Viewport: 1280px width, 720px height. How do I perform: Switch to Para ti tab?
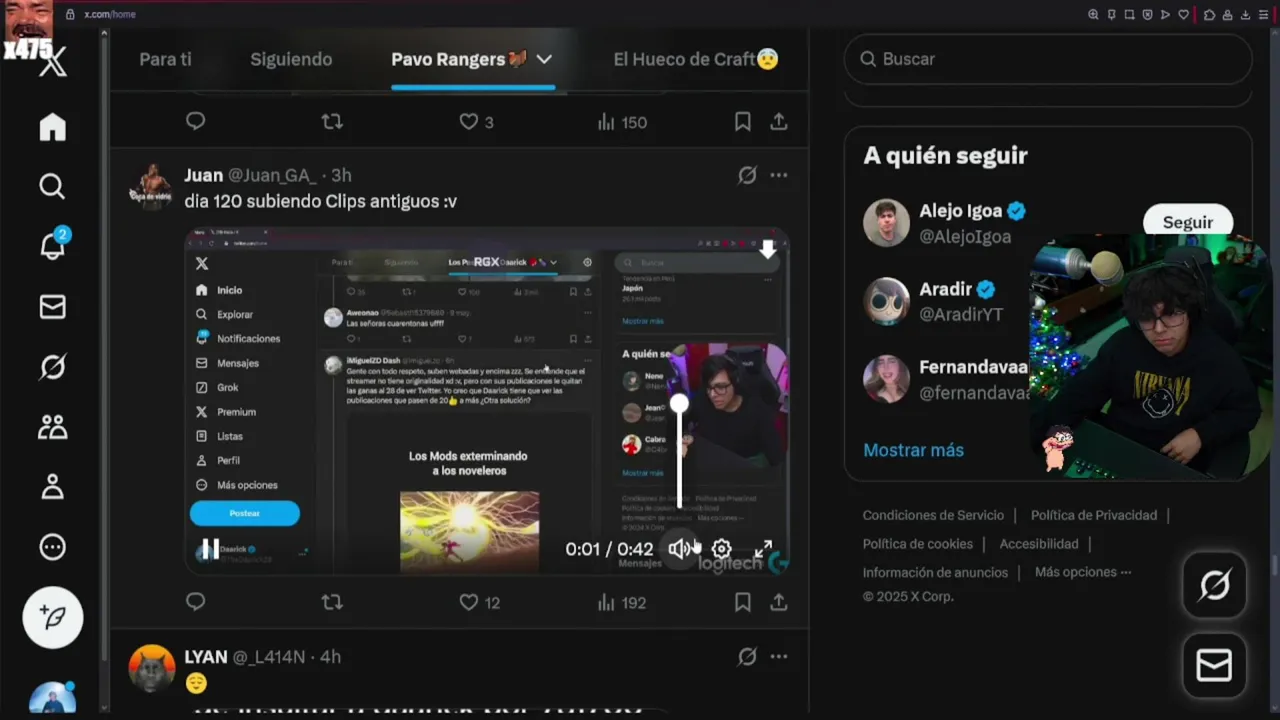165,59
